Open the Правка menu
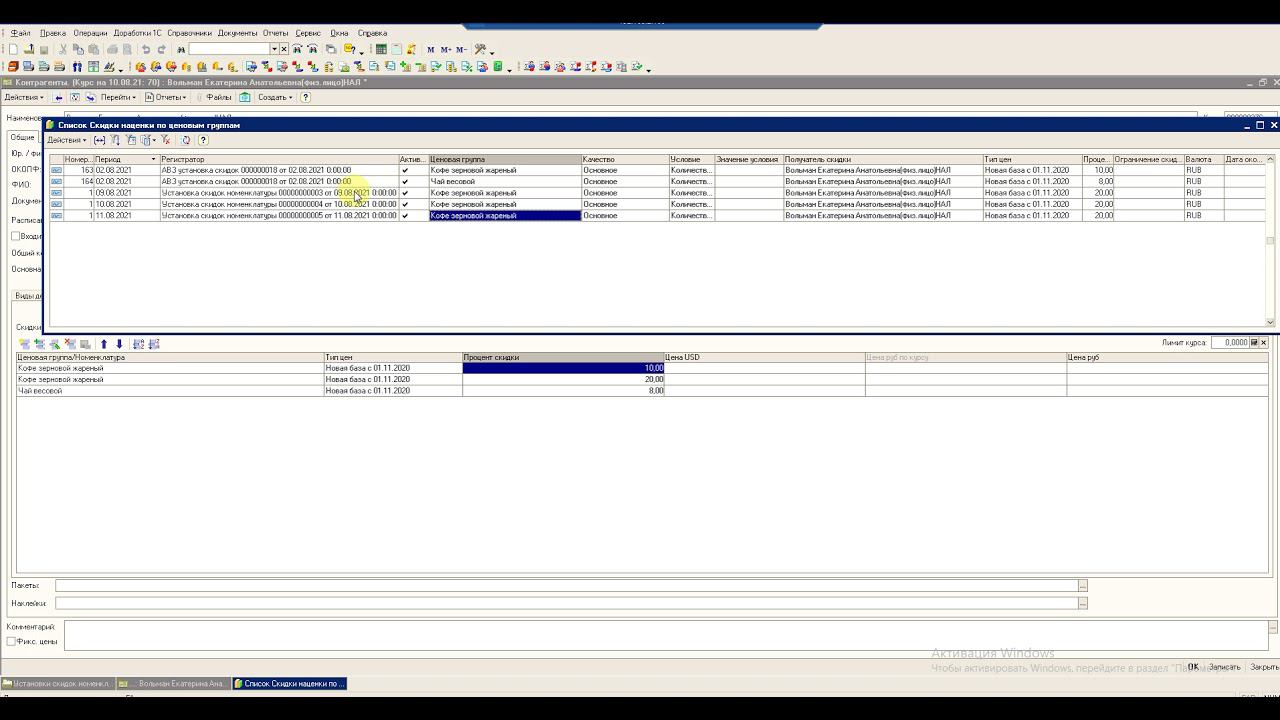 click(52, 33)
